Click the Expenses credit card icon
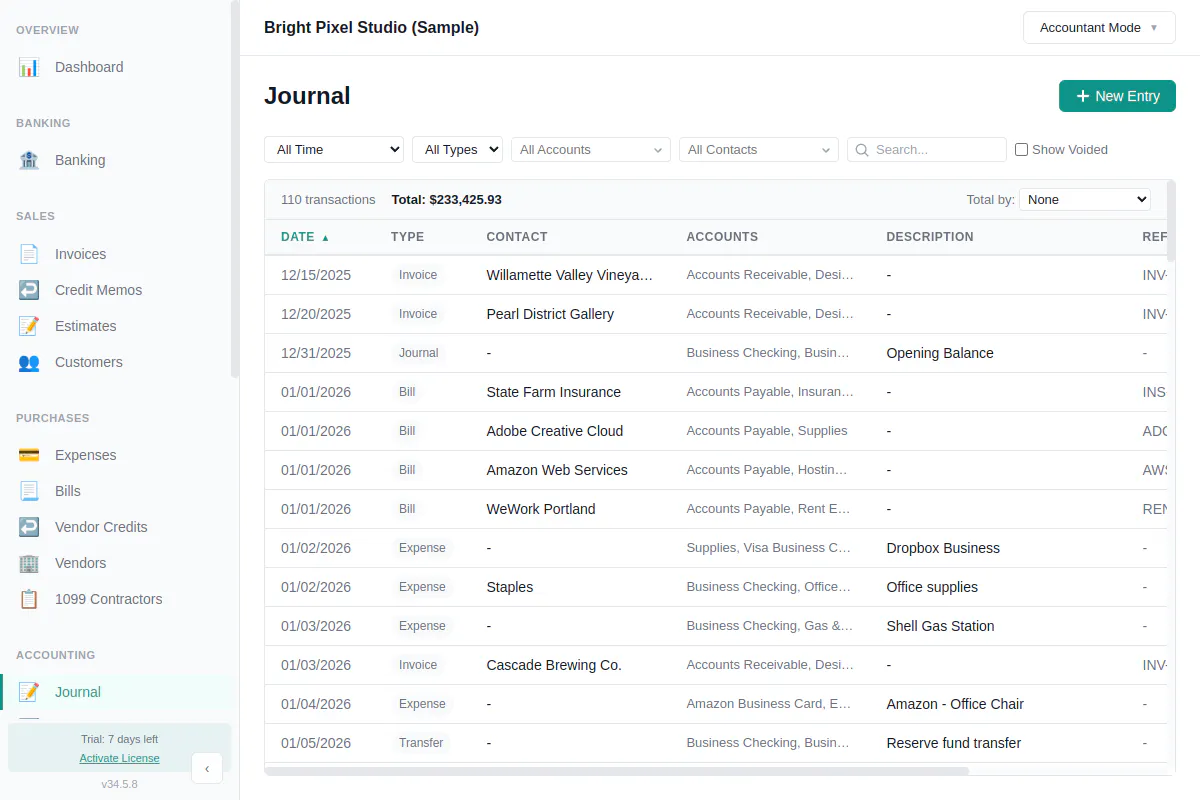This screenshot has width=1200, height=800. tap(29, 455)
